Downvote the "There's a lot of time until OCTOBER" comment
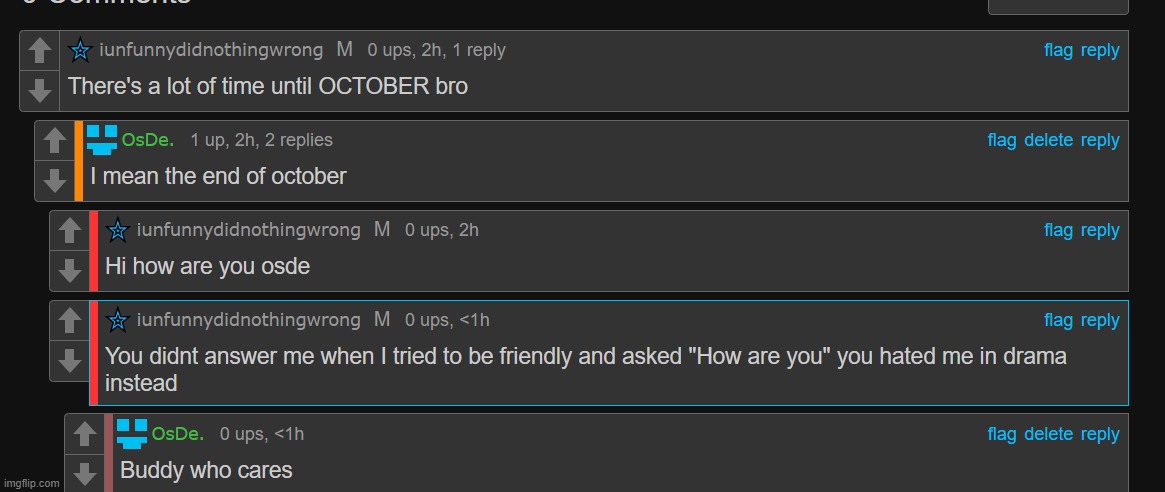Image resolution: width=1165 pixels, height=492 pixels. (x=39, y=91)
